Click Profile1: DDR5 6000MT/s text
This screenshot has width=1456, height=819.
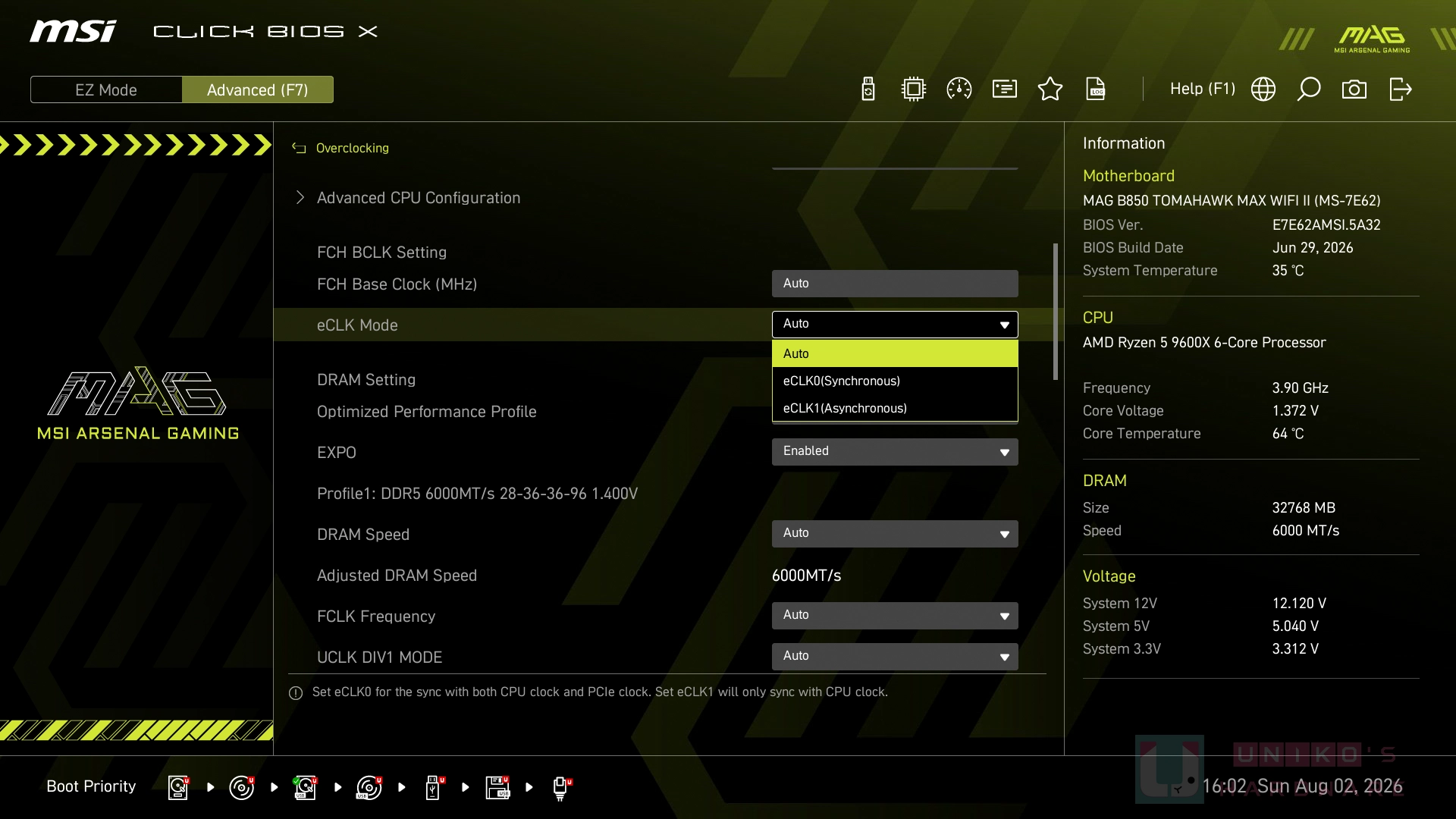point(477,494)
